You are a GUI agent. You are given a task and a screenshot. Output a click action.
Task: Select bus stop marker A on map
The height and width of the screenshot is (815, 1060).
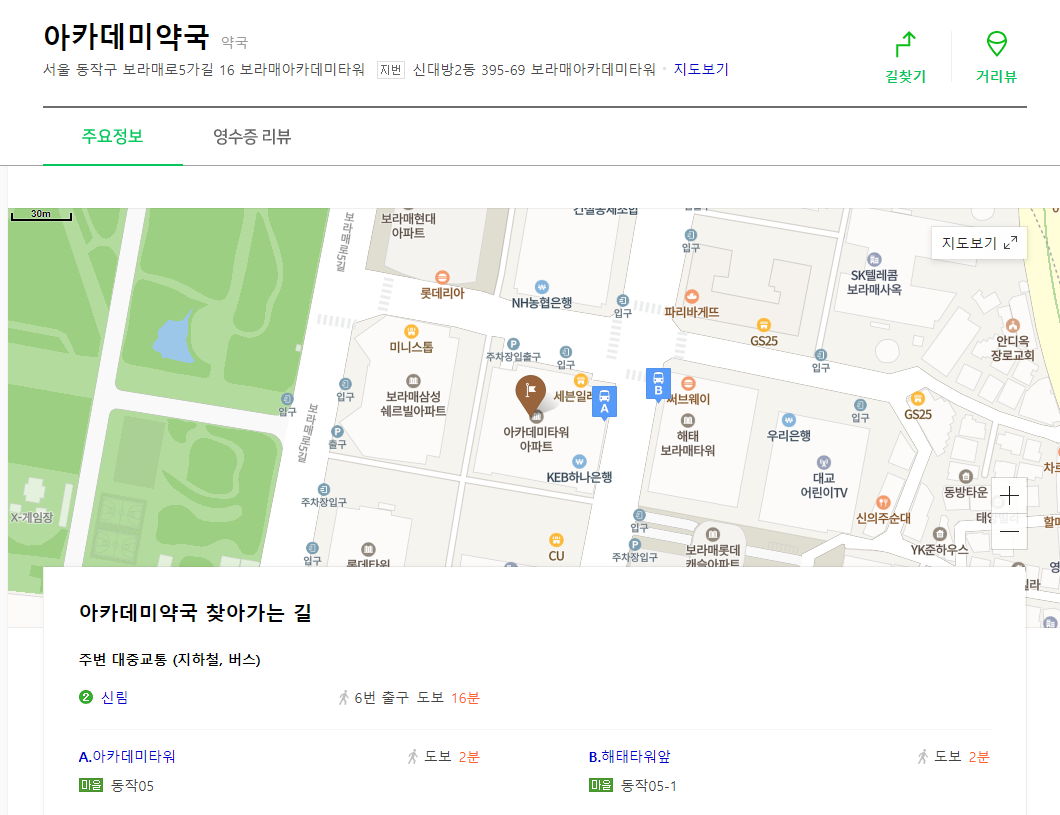604,401
